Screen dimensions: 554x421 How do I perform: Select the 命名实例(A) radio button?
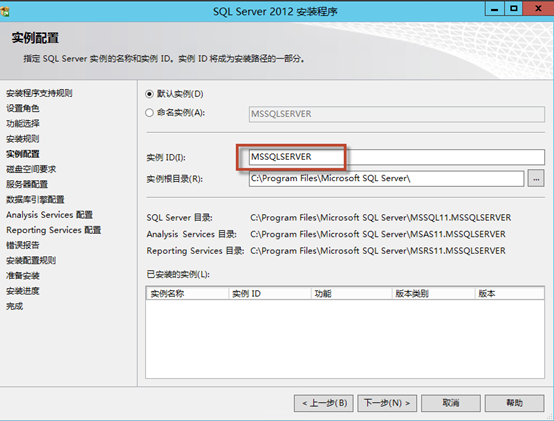(149, 113)
